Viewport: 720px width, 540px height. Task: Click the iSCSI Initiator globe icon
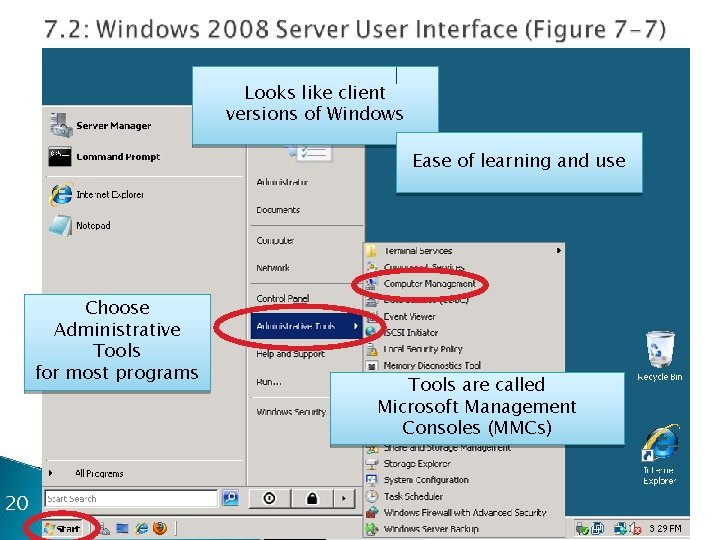tap(371, 332)
